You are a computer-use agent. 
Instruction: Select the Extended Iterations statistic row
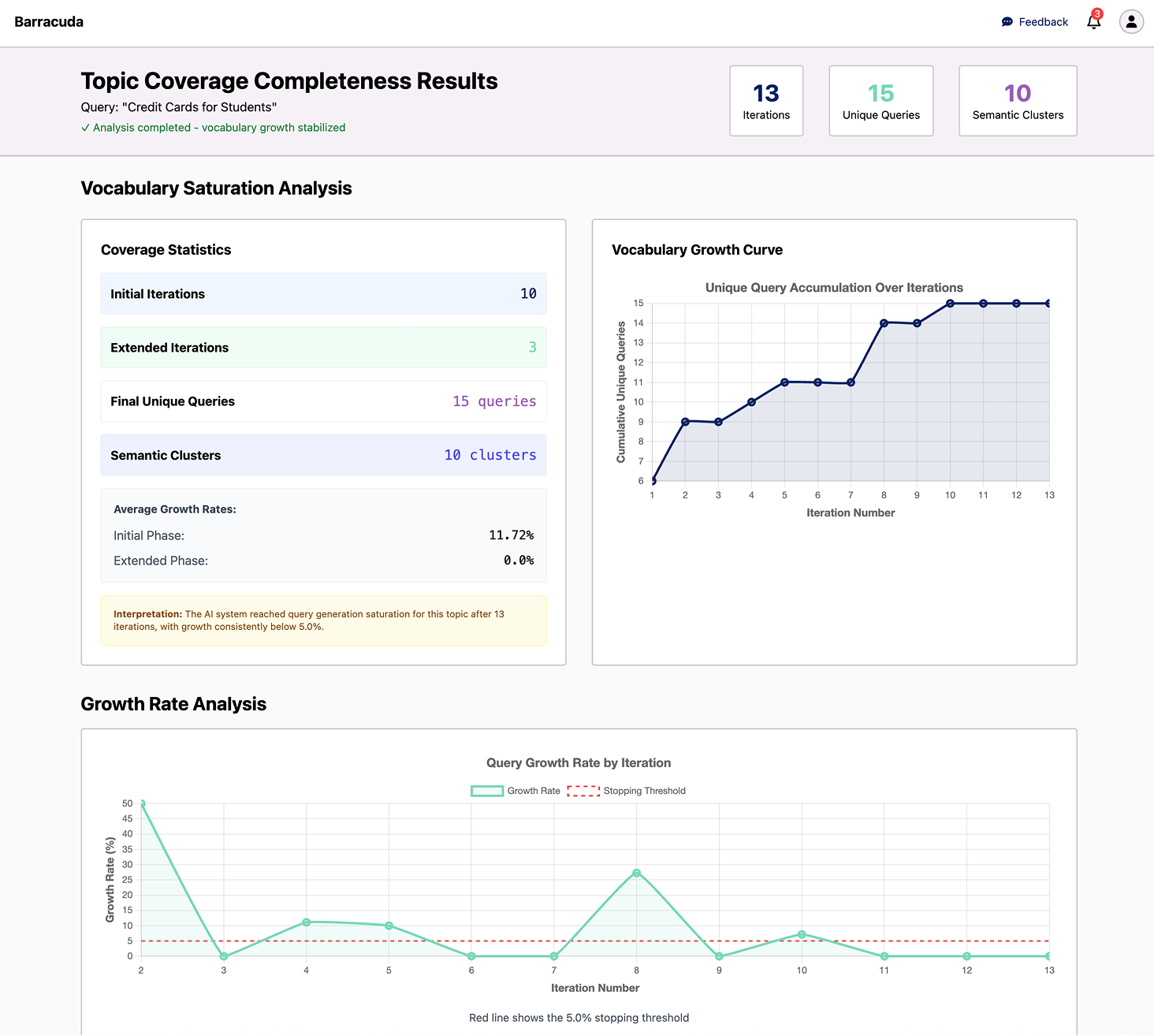323,348
